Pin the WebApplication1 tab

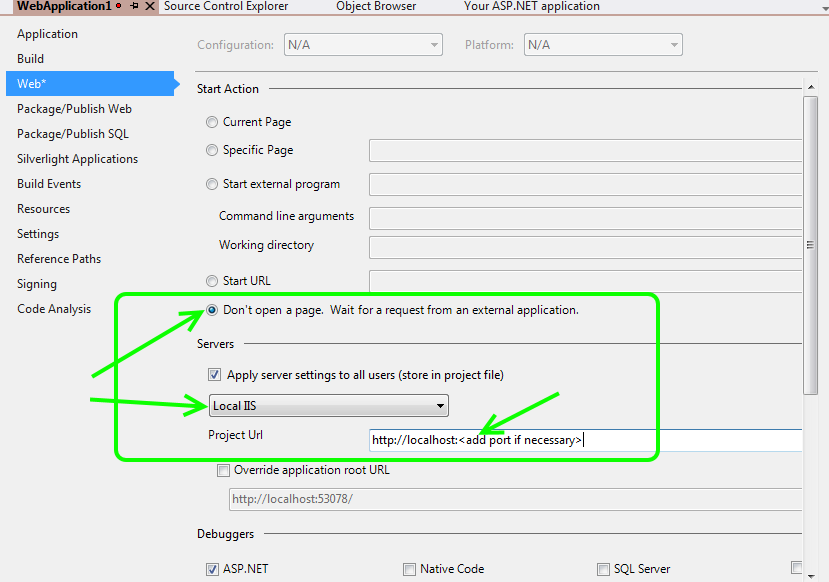point(134,6)
